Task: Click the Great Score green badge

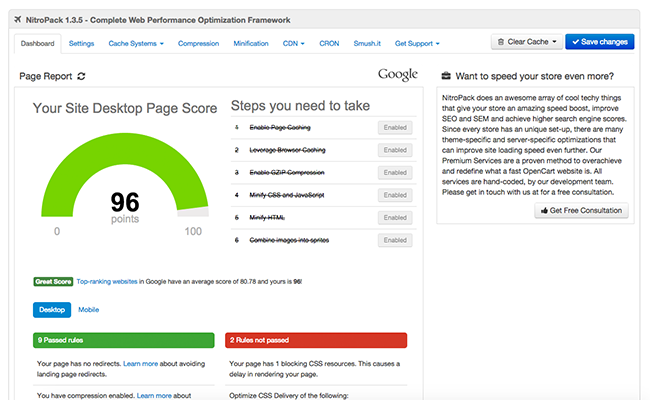Action: (x=53, y=281)
